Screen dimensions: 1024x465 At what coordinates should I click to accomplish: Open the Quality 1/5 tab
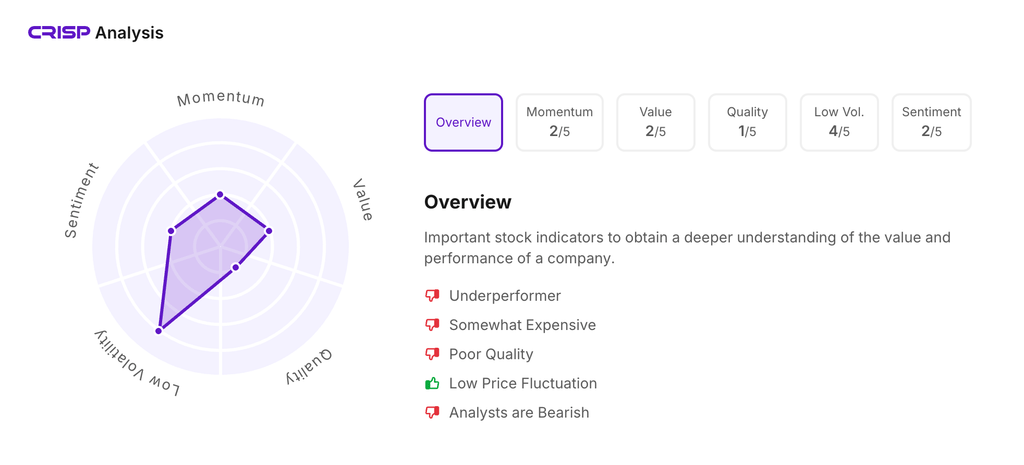(747, 122)
